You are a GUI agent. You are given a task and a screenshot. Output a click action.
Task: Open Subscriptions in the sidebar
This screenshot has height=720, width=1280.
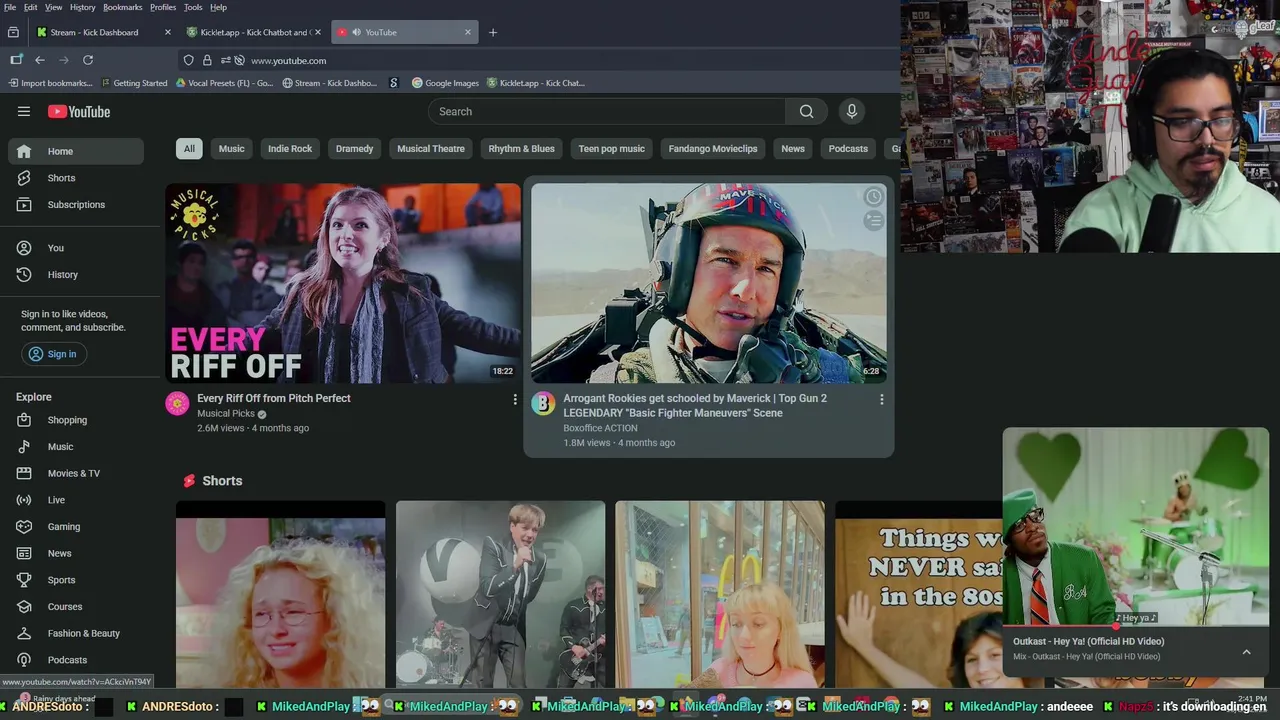tap(76, 205)
